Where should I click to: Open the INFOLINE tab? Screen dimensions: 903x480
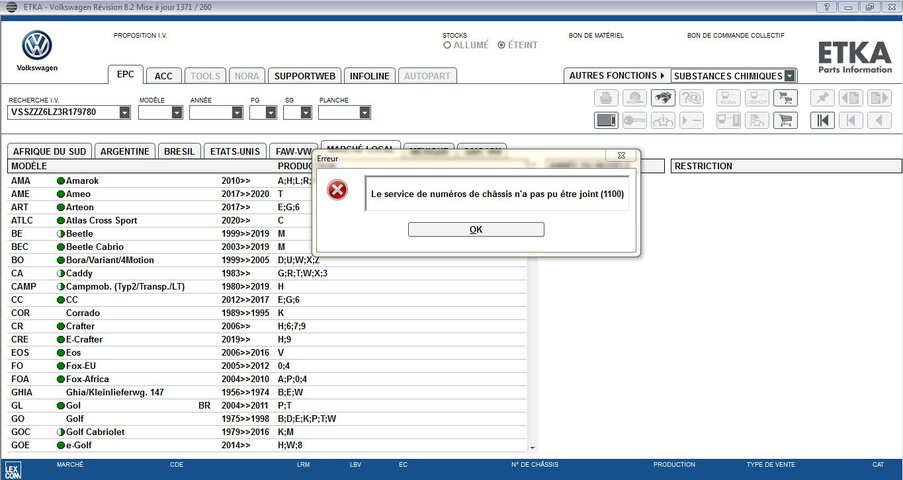(370, 76)
